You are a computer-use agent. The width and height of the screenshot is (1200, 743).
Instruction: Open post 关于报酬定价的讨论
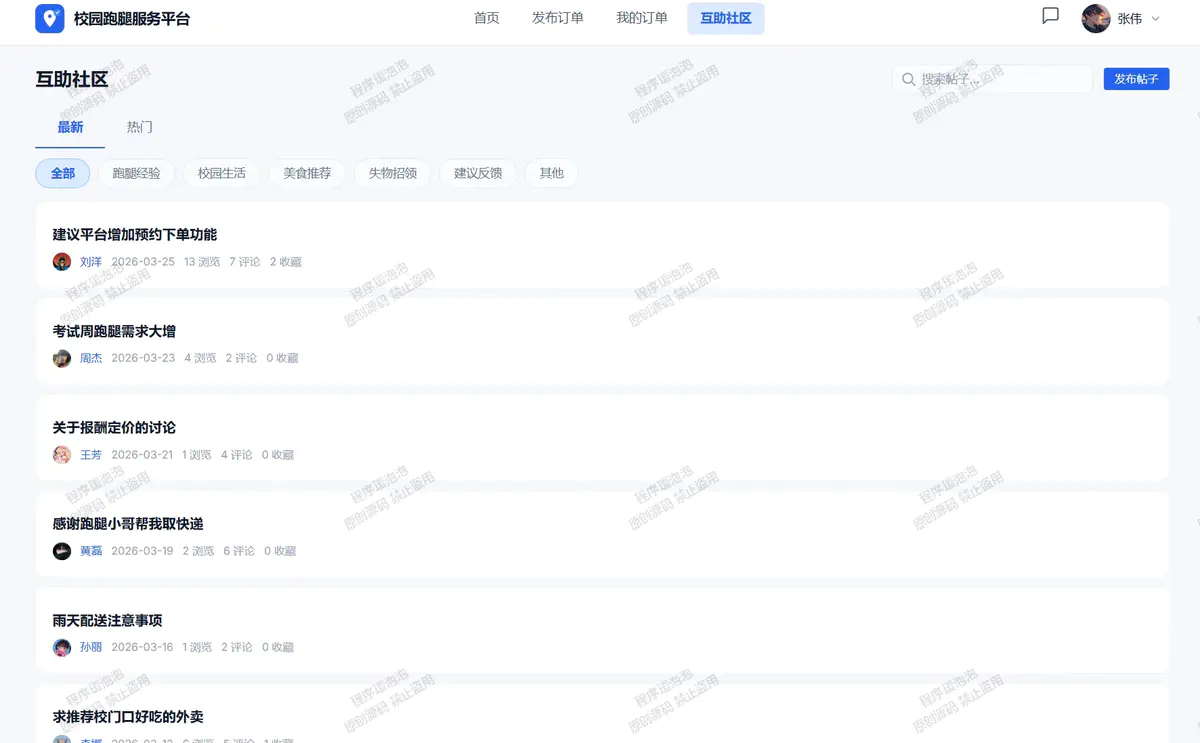114,427
